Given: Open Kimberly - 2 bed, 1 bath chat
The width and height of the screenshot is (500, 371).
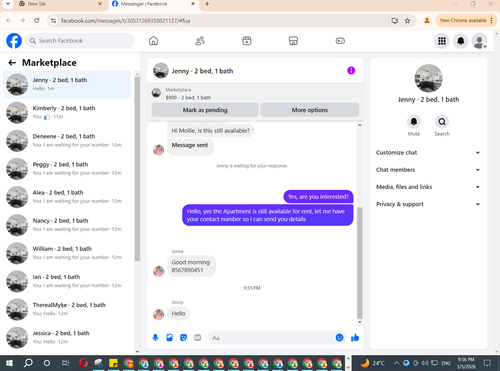Looking at the screenshot, I should tap(67, 113).
